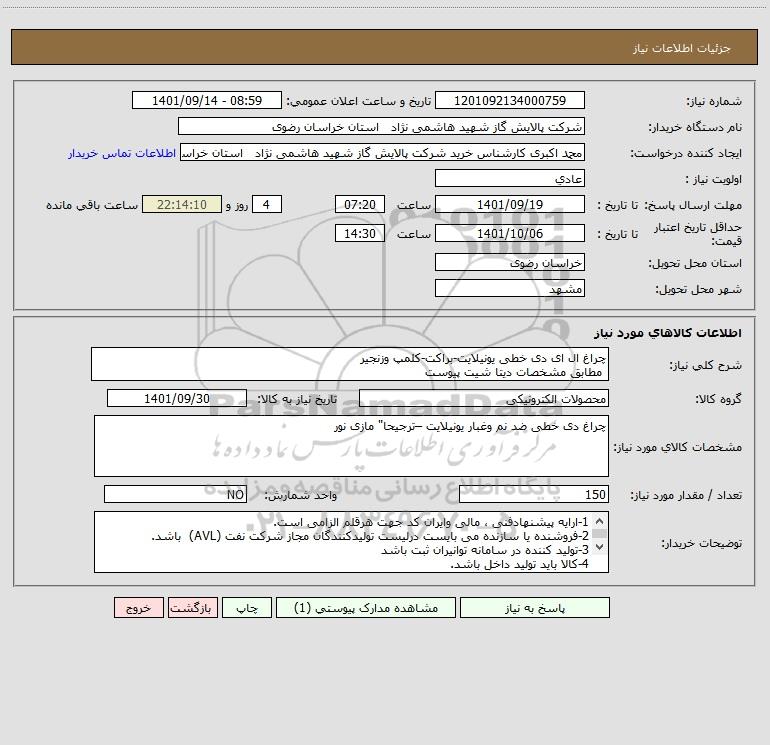Click request creator name field

coord(382,153)
